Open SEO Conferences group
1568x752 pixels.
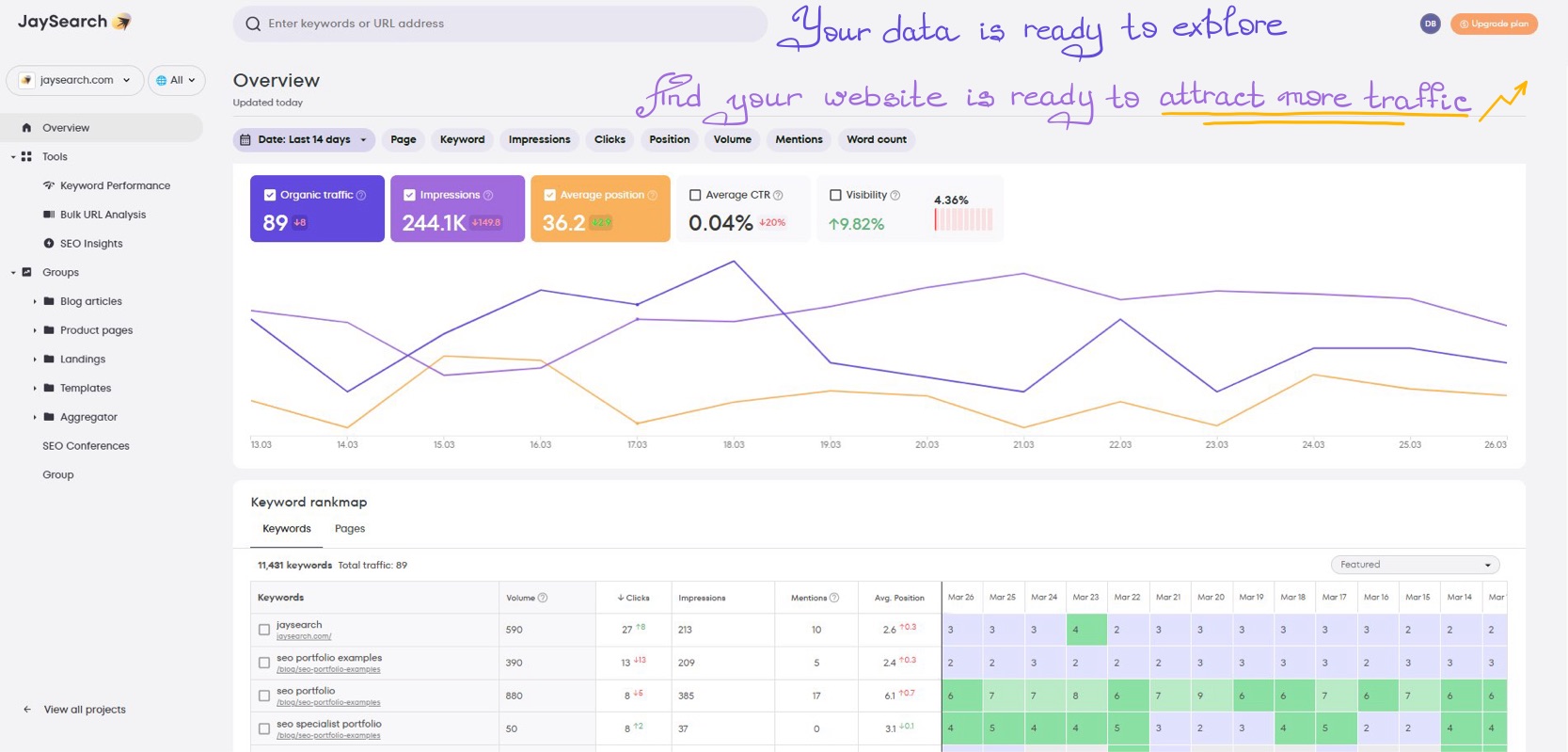coord(86,446)
